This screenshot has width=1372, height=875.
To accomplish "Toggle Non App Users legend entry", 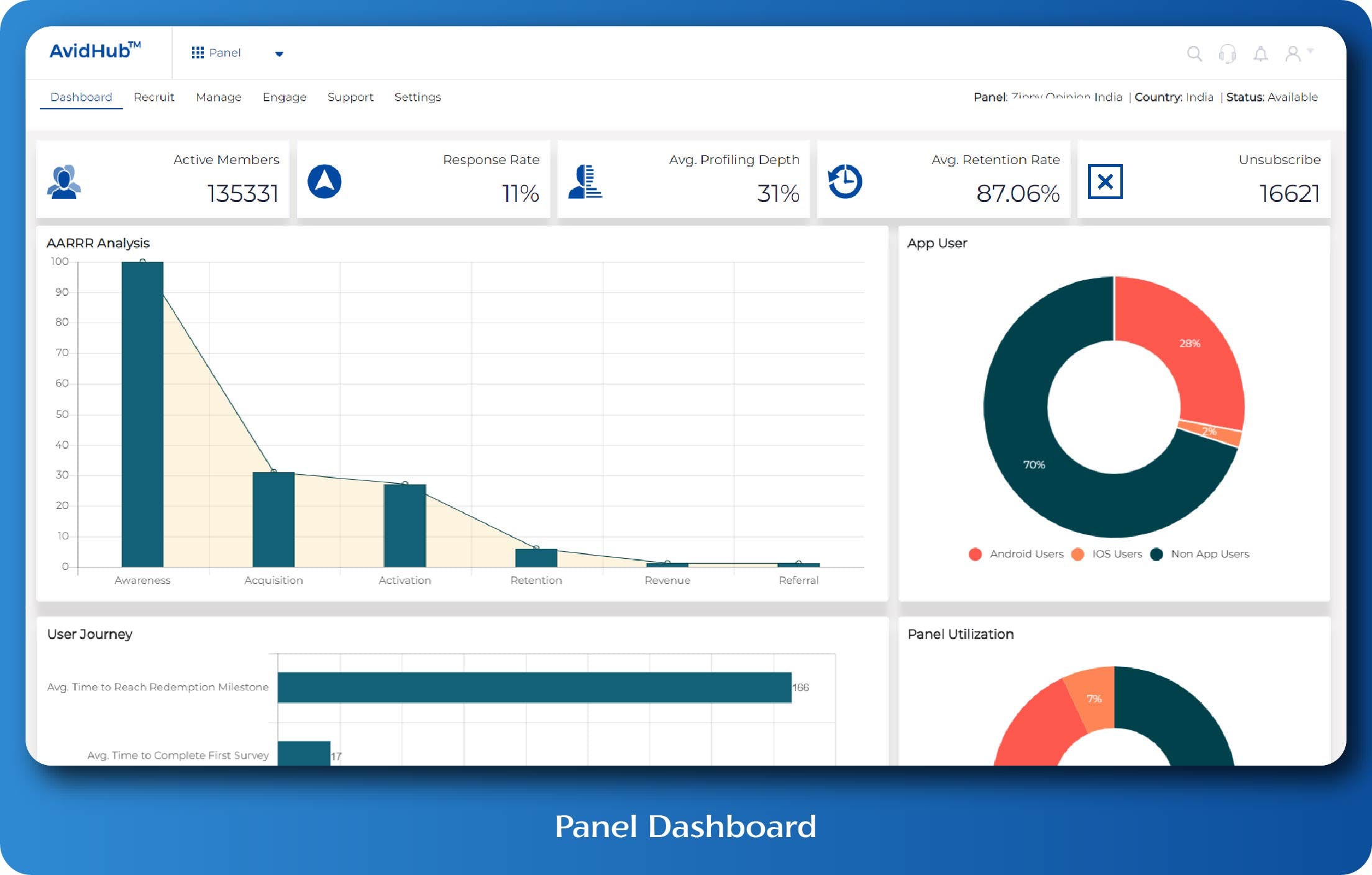I will click(1200, 554).
